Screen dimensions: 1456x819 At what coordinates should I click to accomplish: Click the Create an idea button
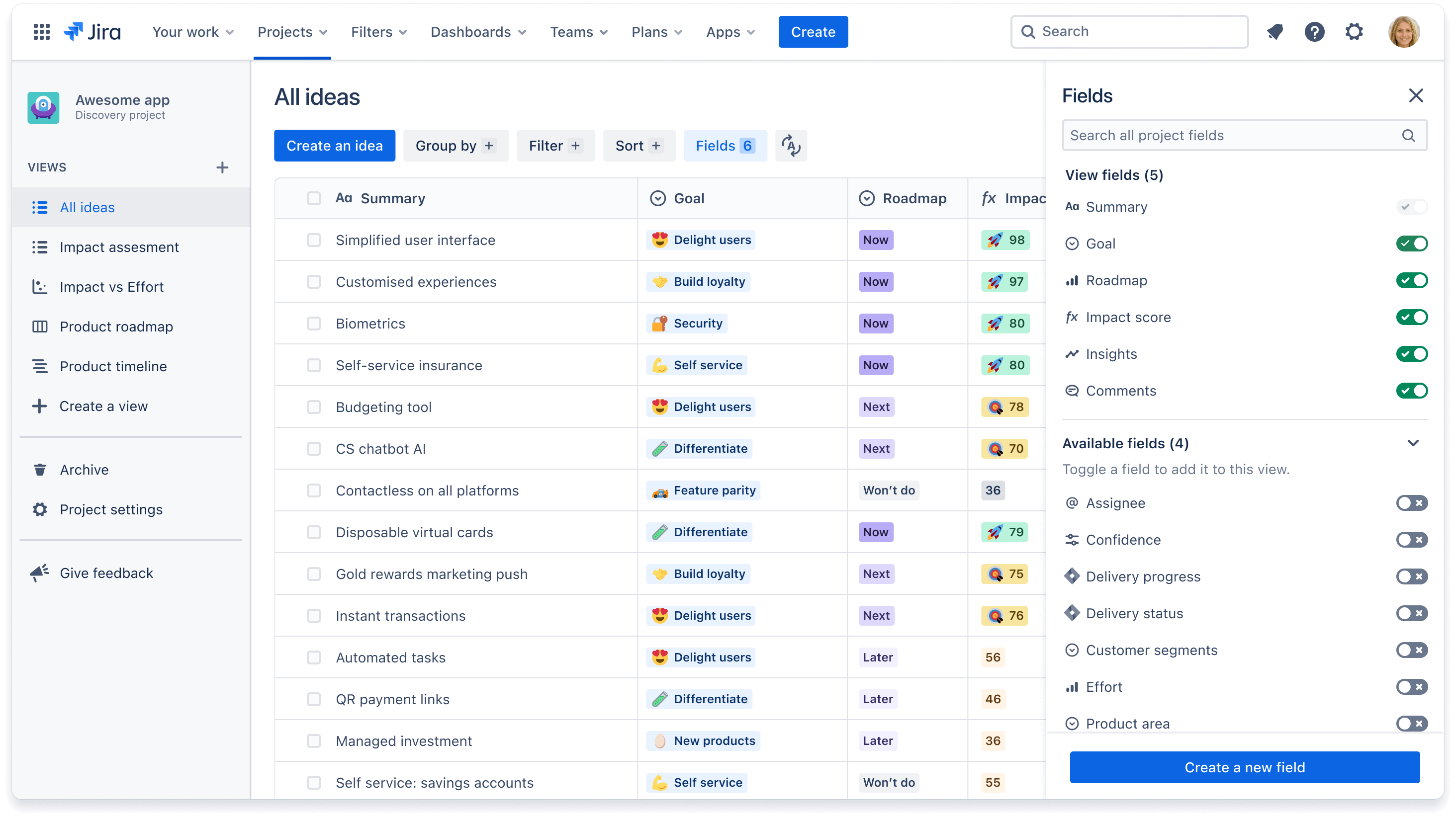[x=334, y=146]
